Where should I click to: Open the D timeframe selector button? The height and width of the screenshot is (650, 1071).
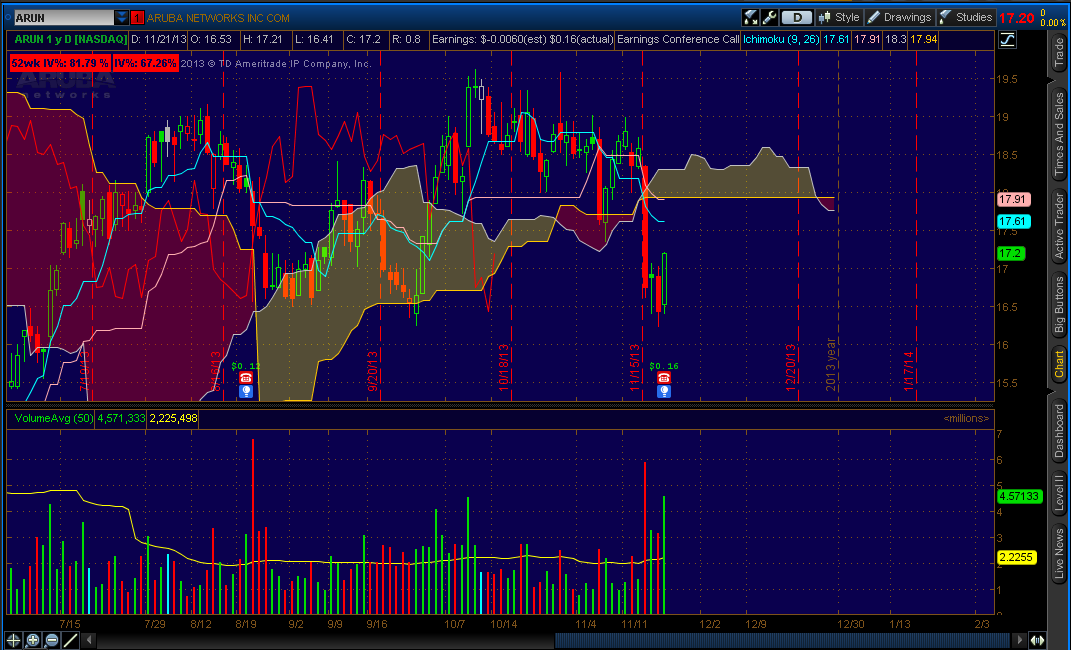(x=796, y=17)
